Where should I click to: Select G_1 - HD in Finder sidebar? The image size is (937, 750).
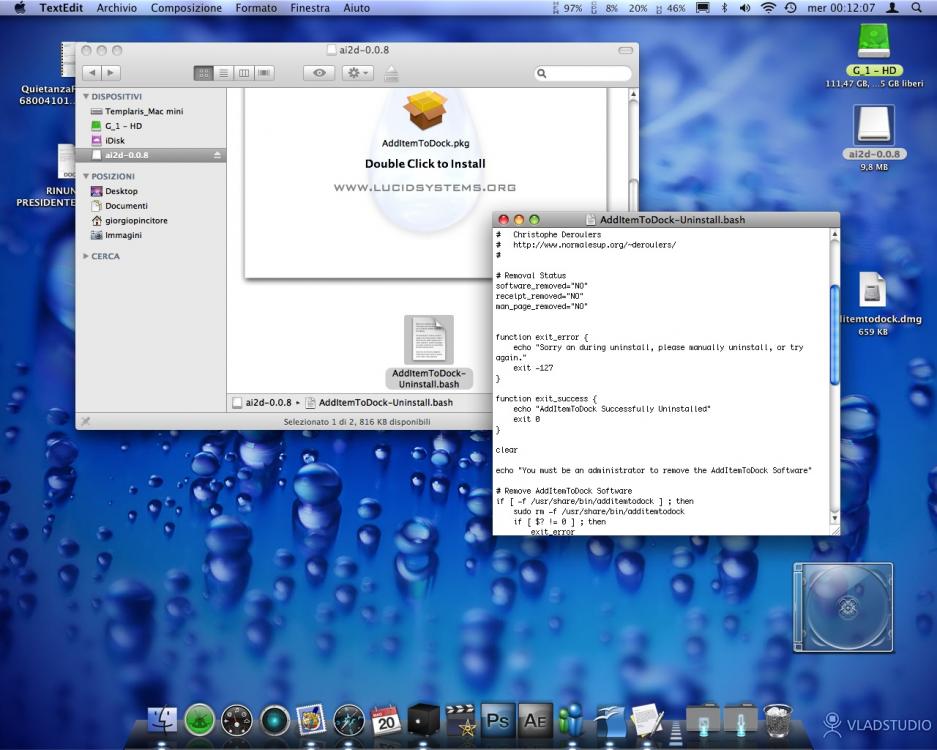pyautogui.click(x=123, y=126)
